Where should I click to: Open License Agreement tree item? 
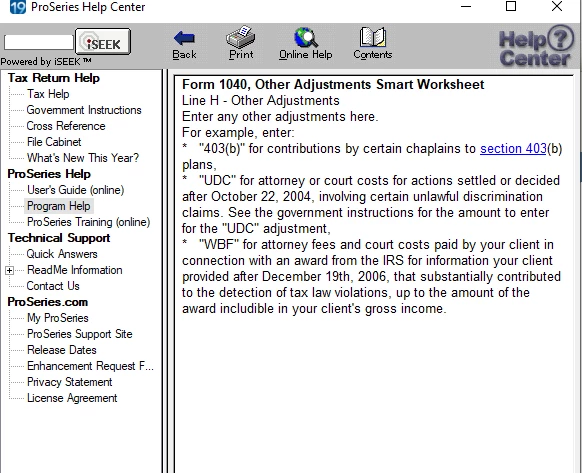coord(72,398)
